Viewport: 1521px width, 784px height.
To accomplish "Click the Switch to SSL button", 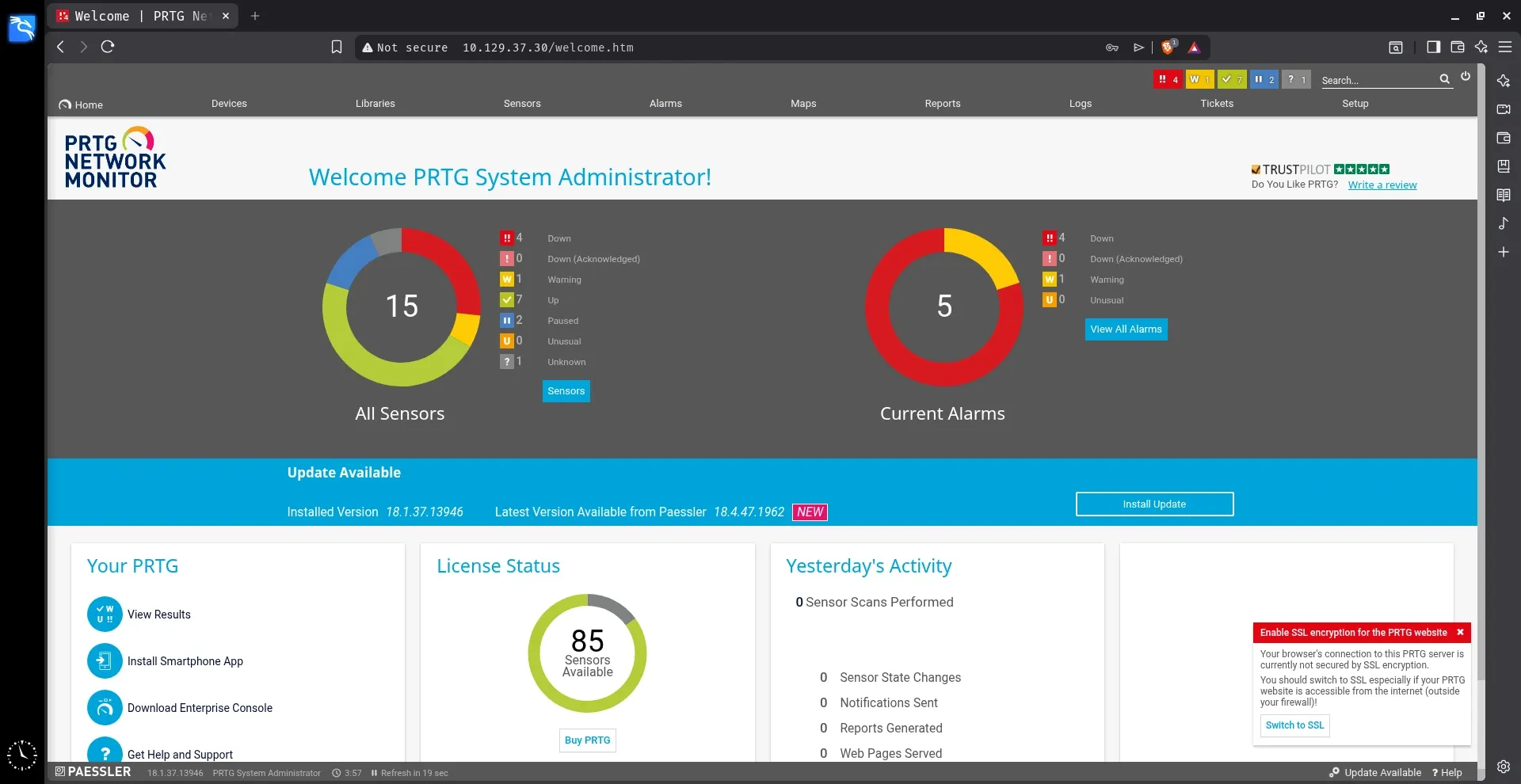I will (x=1294, y=725).
